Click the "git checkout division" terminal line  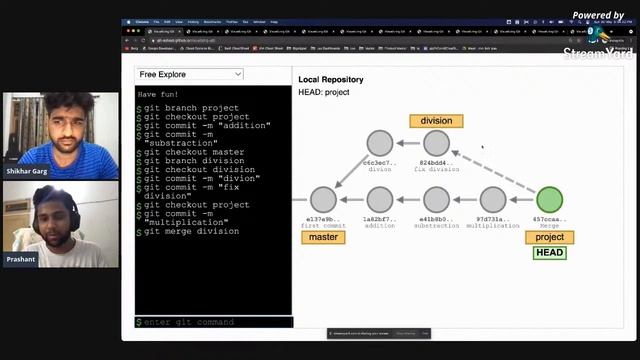(x=199, y=169)
